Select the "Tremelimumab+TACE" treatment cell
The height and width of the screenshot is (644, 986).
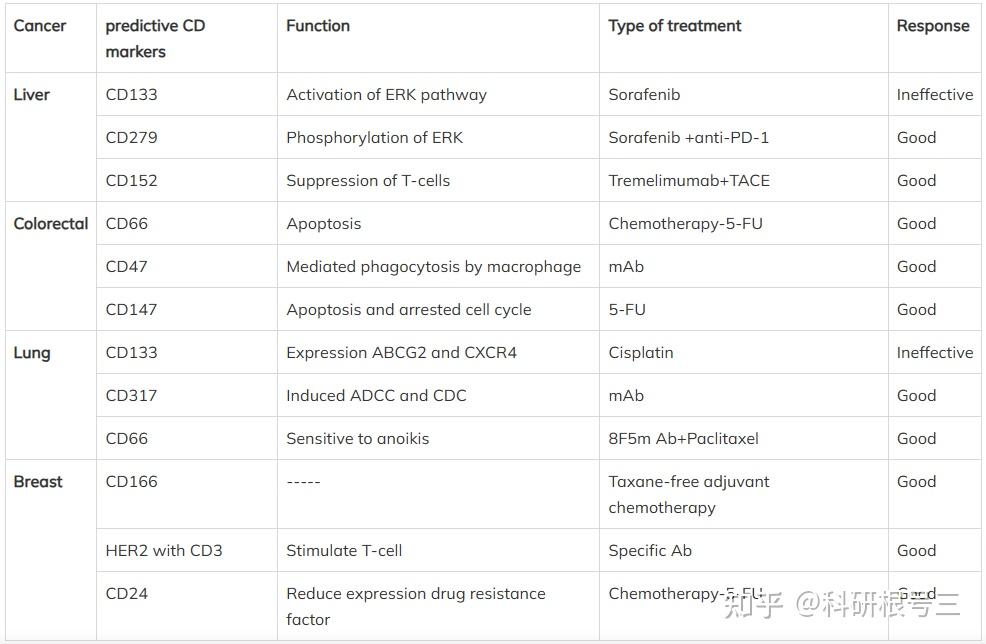689,181
